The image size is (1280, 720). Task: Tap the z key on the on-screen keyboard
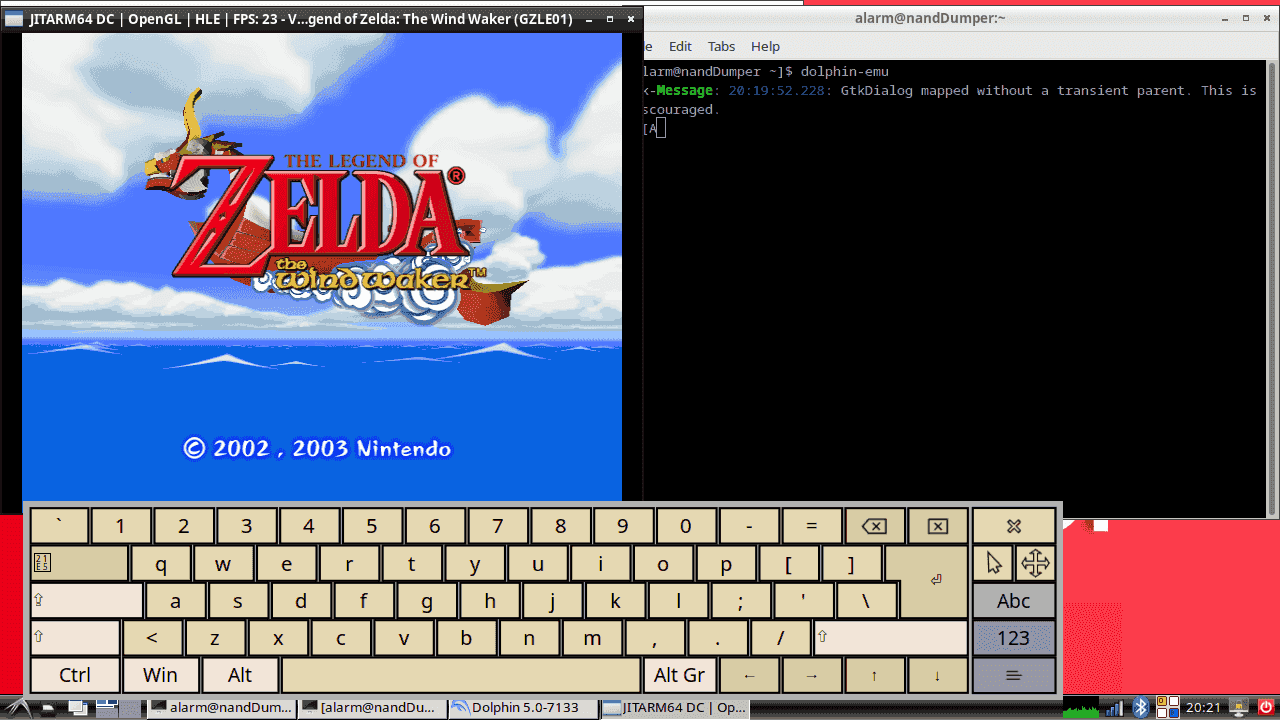[215, 638]
